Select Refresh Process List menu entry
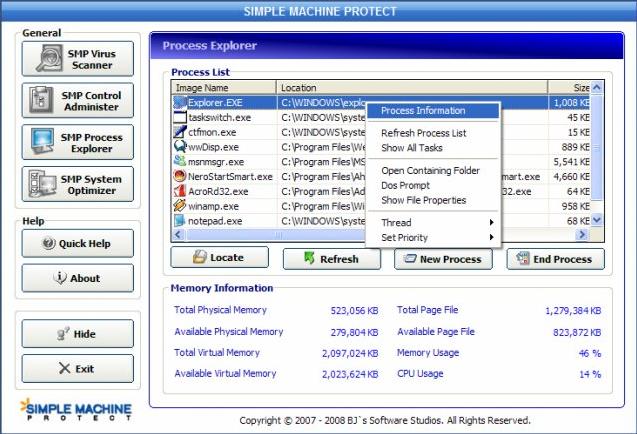637x434 pixels. click(x=433, y=133)
